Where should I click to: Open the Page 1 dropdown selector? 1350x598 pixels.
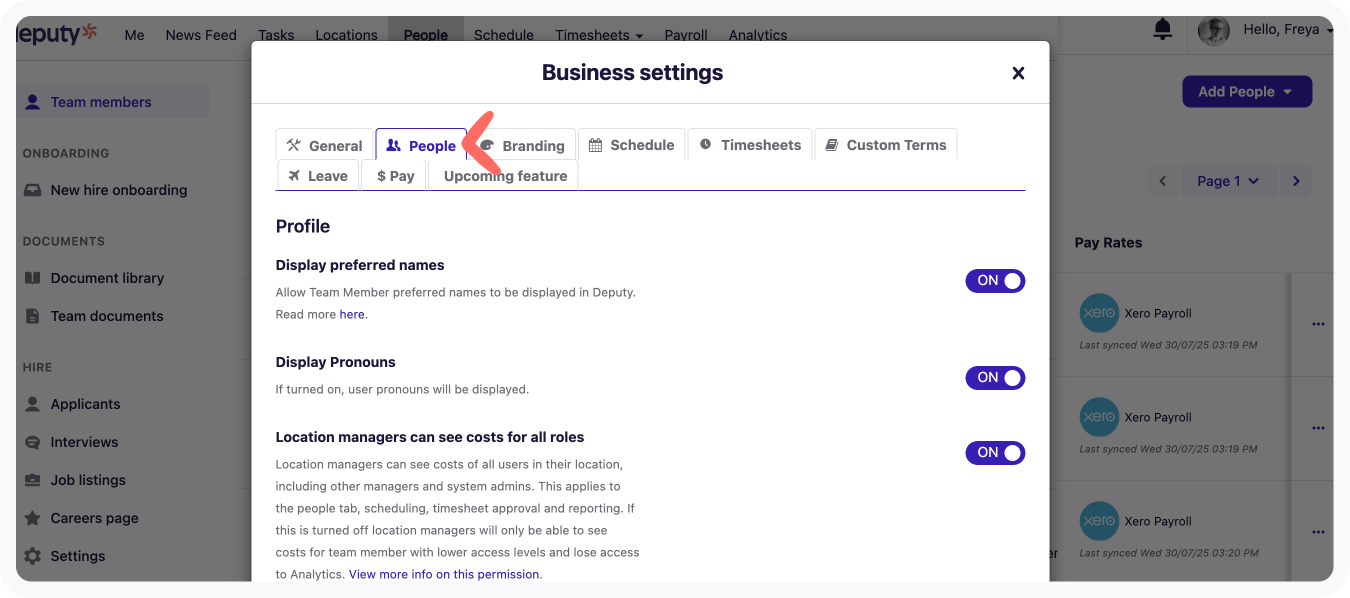click(x=1228, y=181)
